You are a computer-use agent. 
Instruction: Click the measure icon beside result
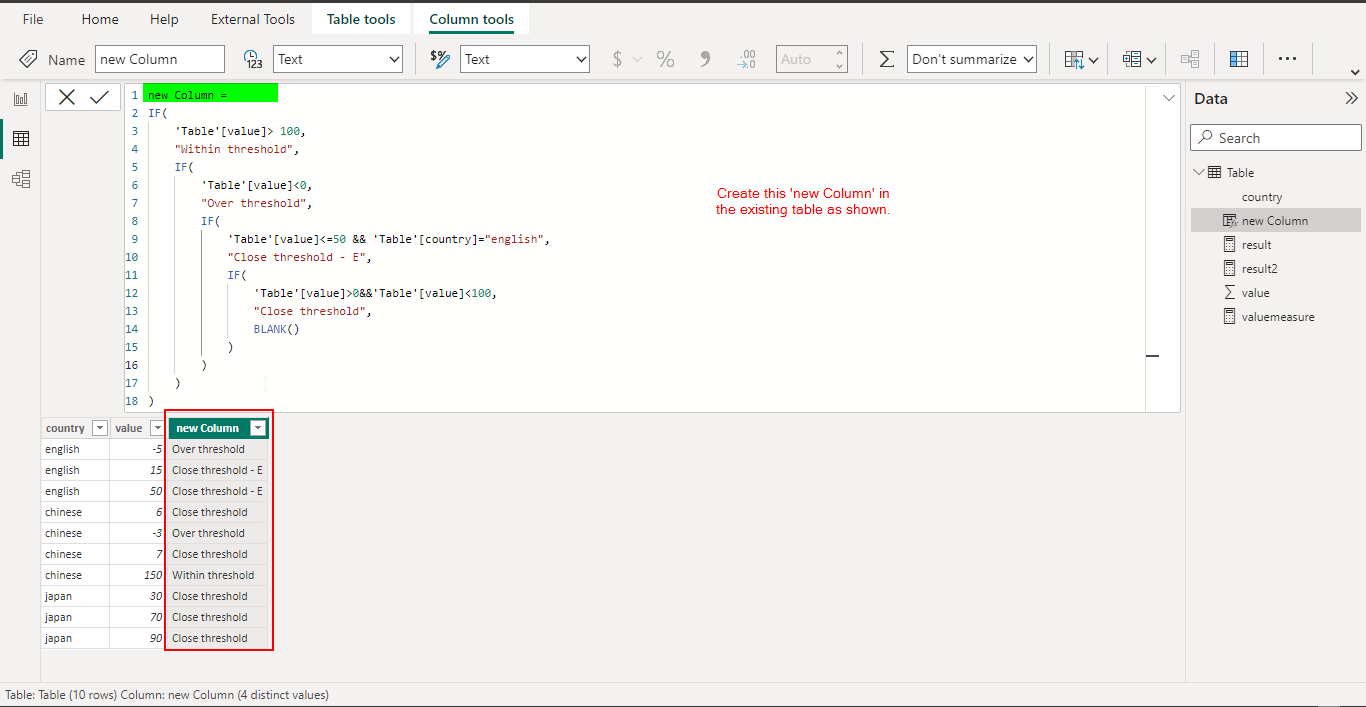(1230, 245)
